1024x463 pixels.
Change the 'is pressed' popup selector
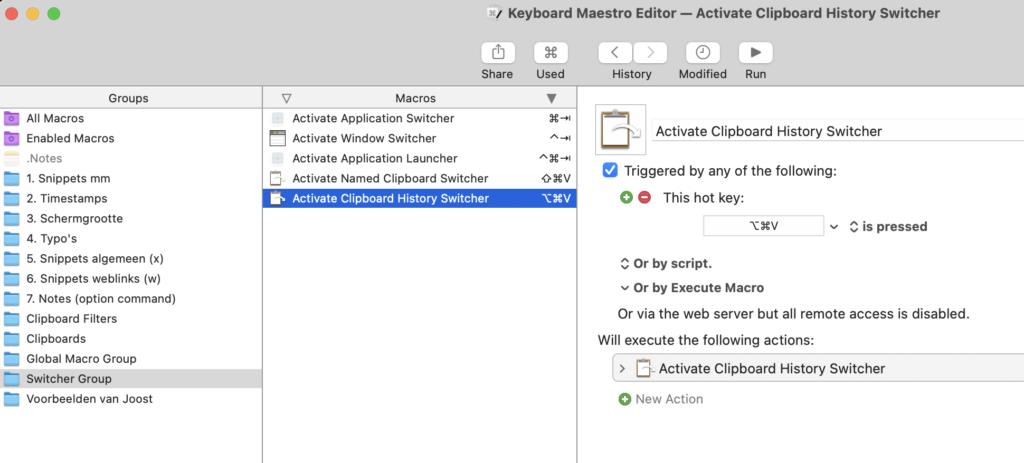point(888,227)
